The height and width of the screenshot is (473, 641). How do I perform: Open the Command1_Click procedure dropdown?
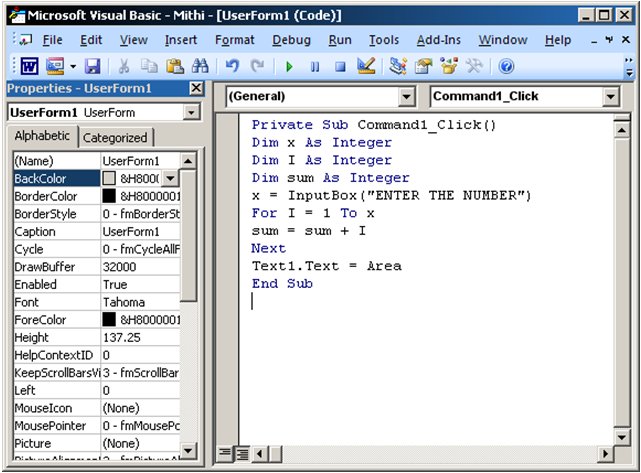tap(611, 97)
